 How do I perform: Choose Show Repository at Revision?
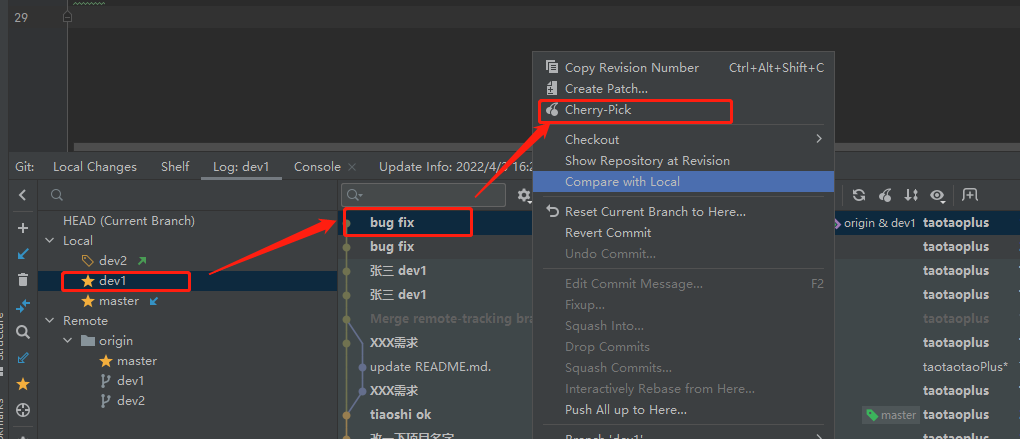pyautogui.click(x=683, y=161)
